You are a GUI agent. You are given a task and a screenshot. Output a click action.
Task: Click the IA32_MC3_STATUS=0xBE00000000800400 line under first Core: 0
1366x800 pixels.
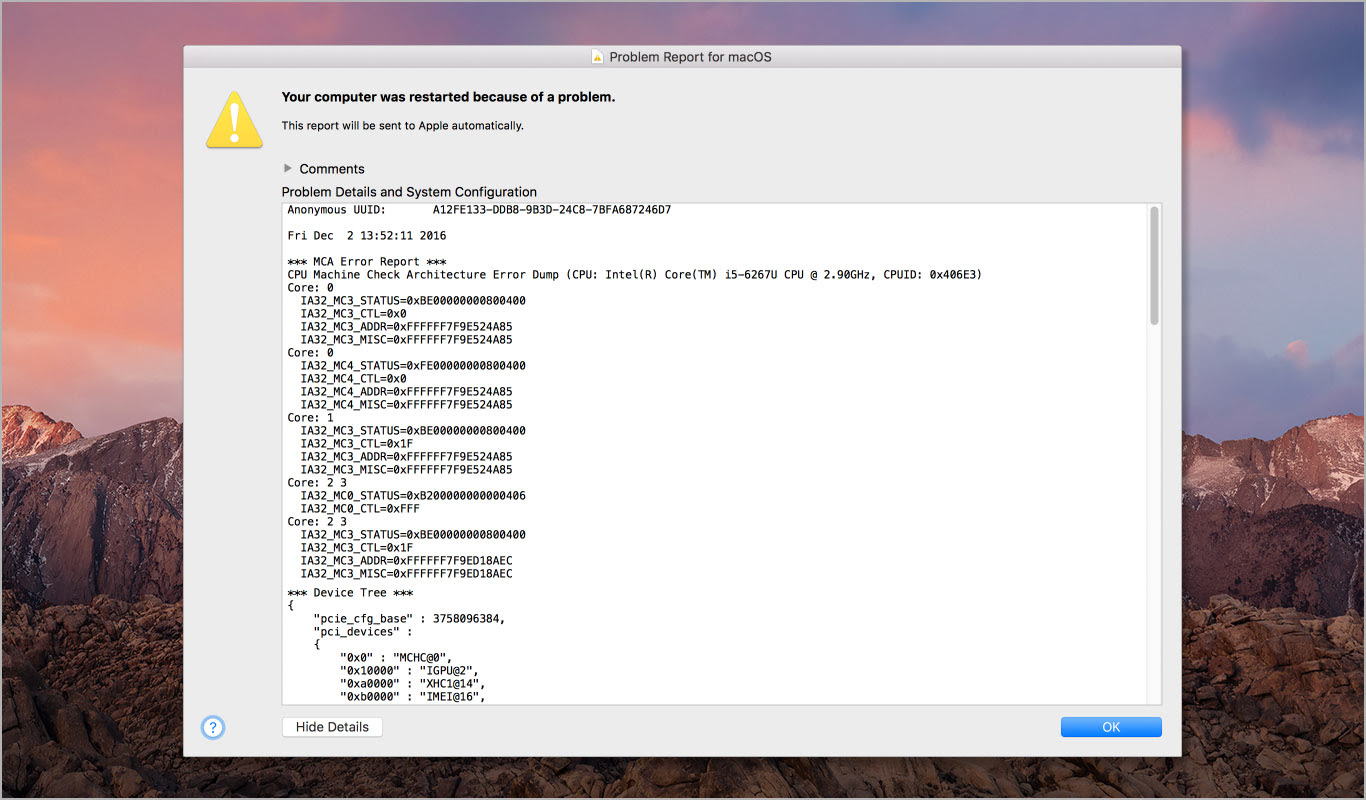tap(413, 301)
